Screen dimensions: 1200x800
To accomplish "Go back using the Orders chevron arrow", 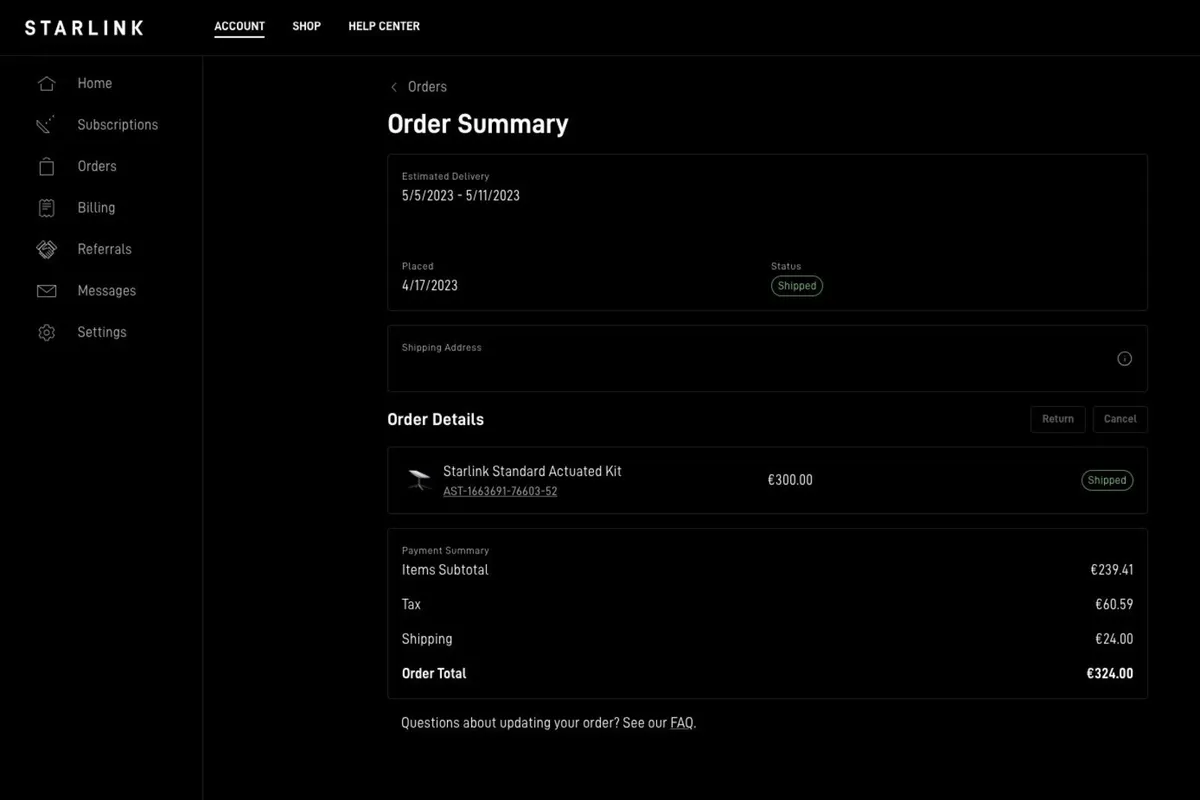I will pyautogui.click(x=394, y=87).
